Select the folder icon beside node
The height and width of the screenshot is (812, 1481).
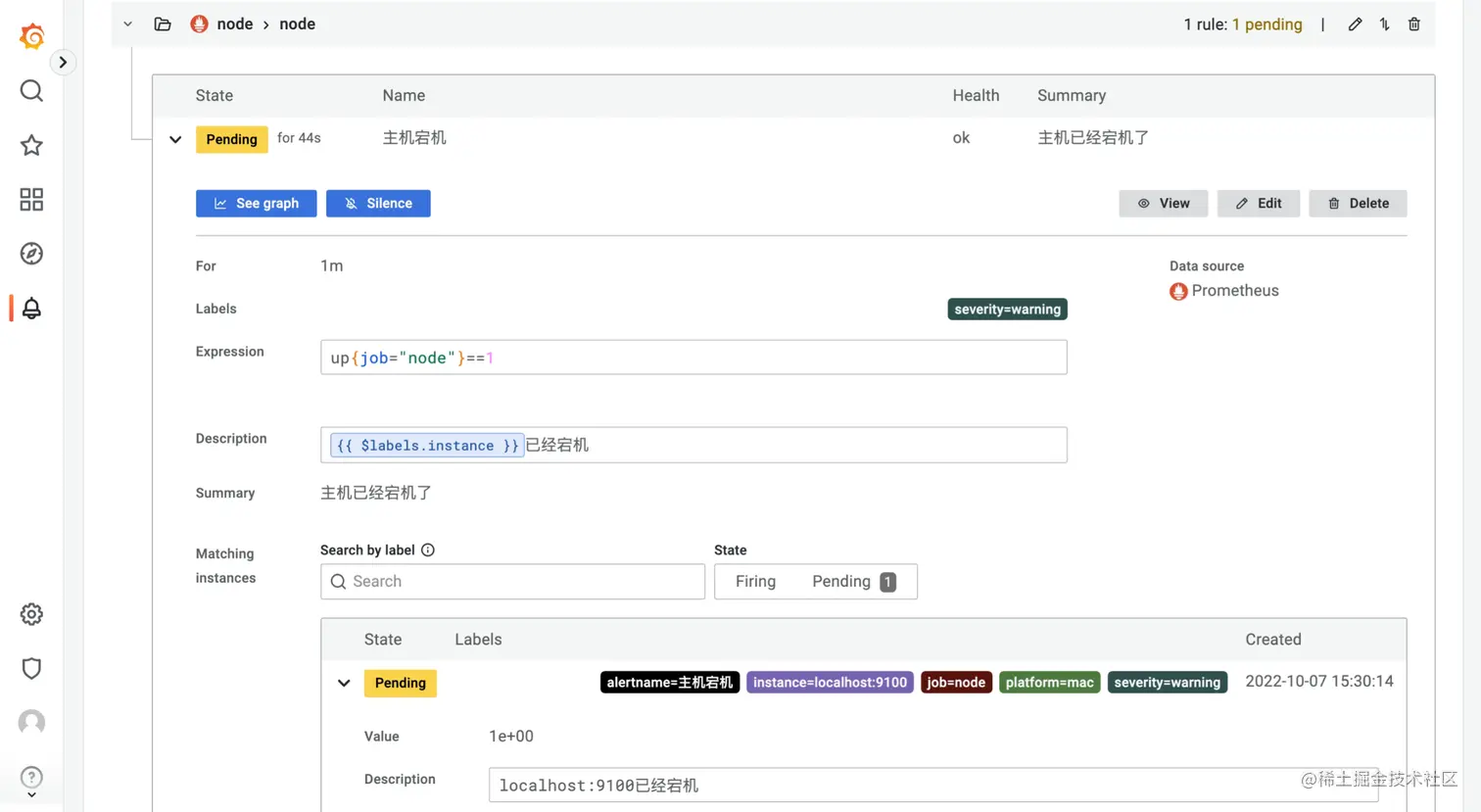pyautogui.click(x=163, y=24)
